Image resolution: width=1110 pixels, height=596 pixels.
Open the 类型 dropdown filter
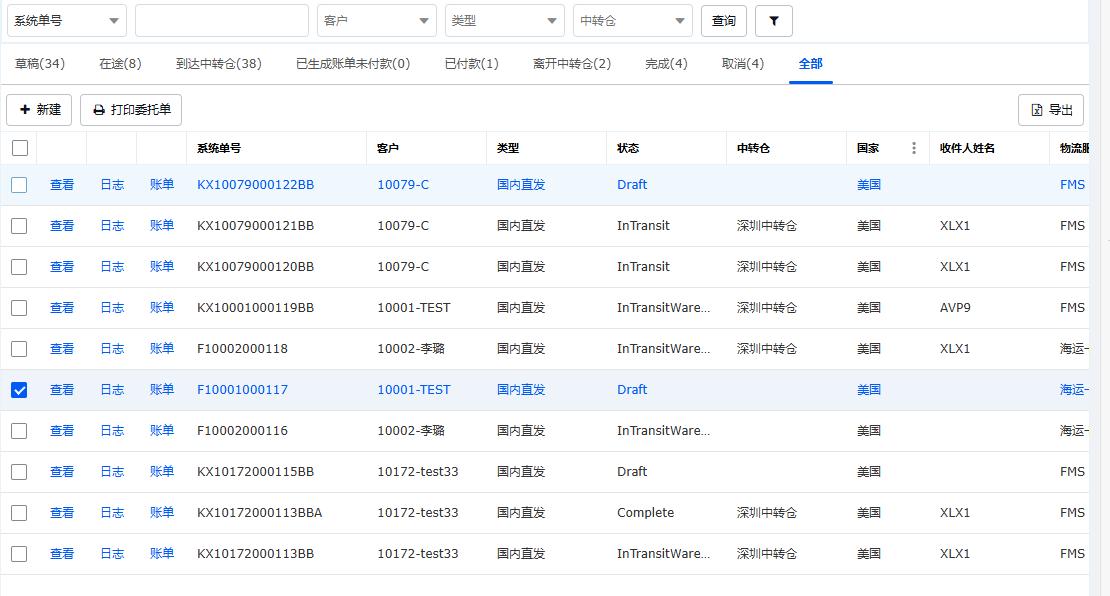[504, 21]
